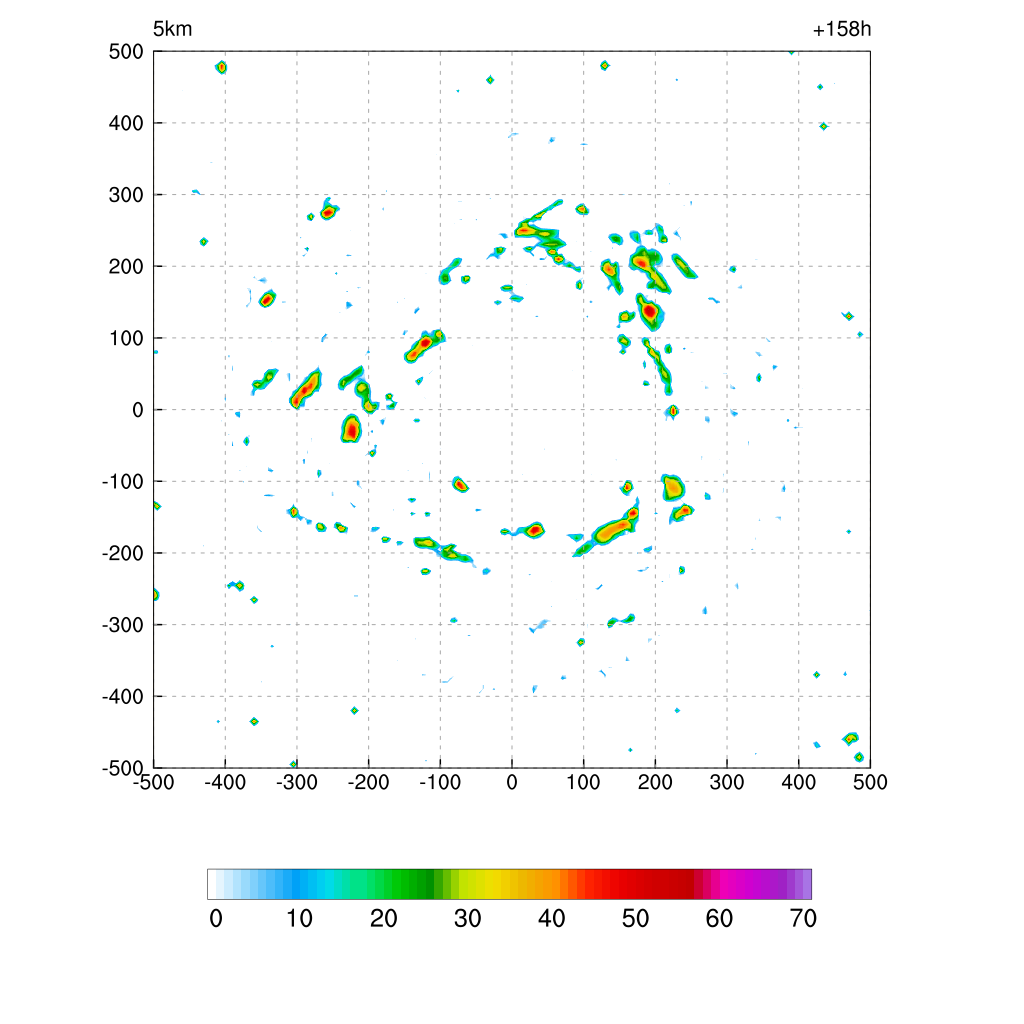Select y-axis tick label -500
1024x1024 pixels.
click(x=123, y=768)
